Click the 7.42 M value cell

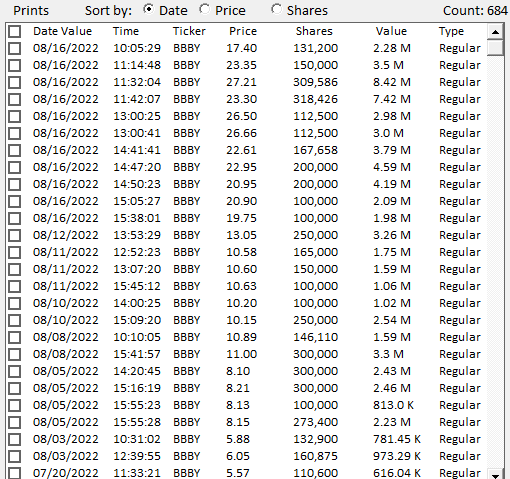392,99
